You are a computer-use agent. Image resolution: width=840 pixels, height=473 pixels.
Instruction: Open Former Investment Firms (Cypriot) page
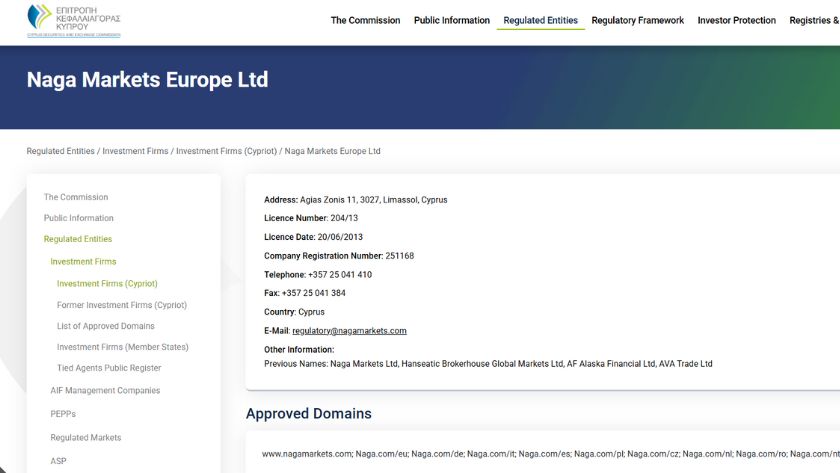(122, 305)
